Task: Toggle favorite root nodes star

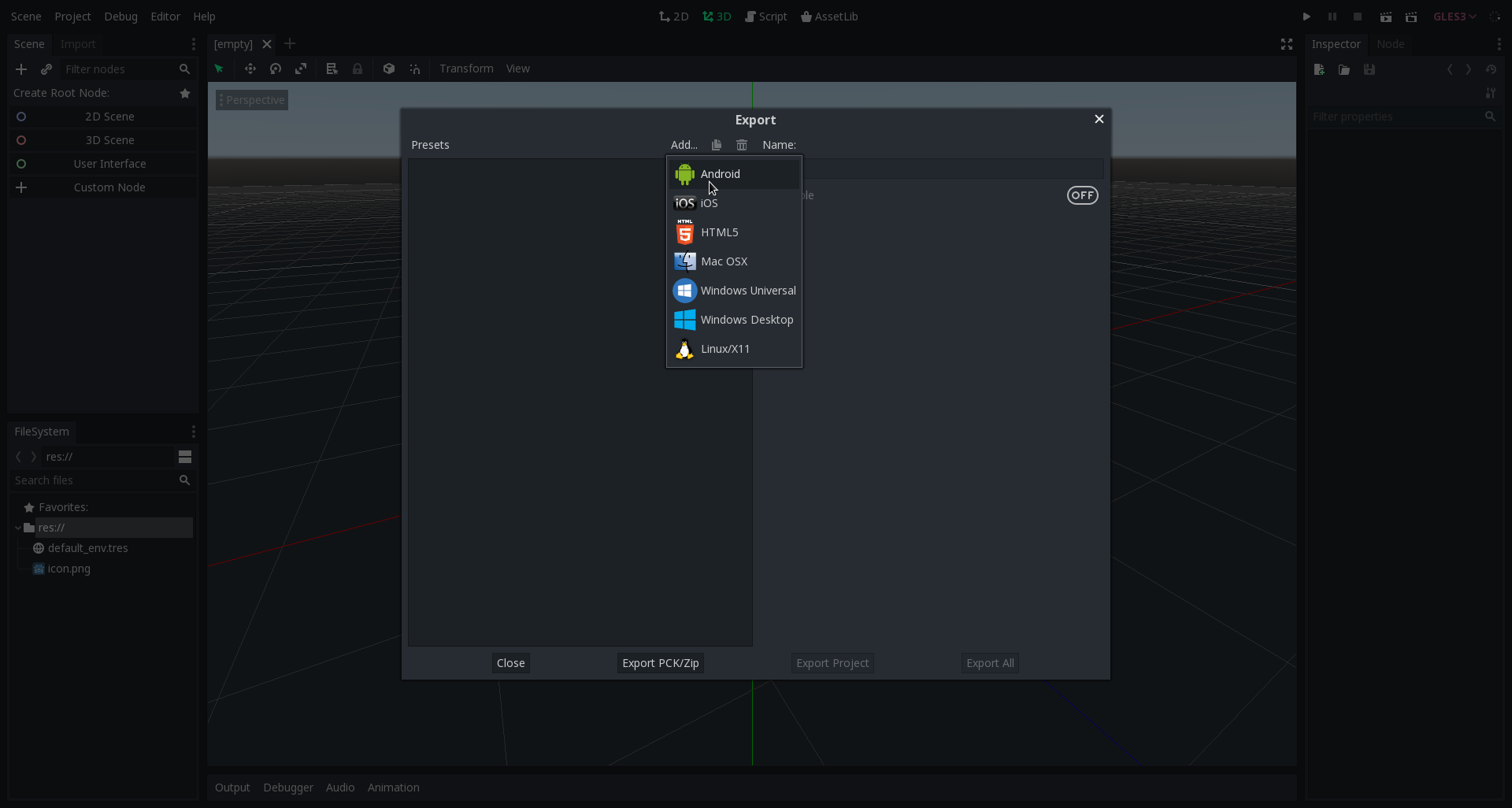Action: point(185,93)
